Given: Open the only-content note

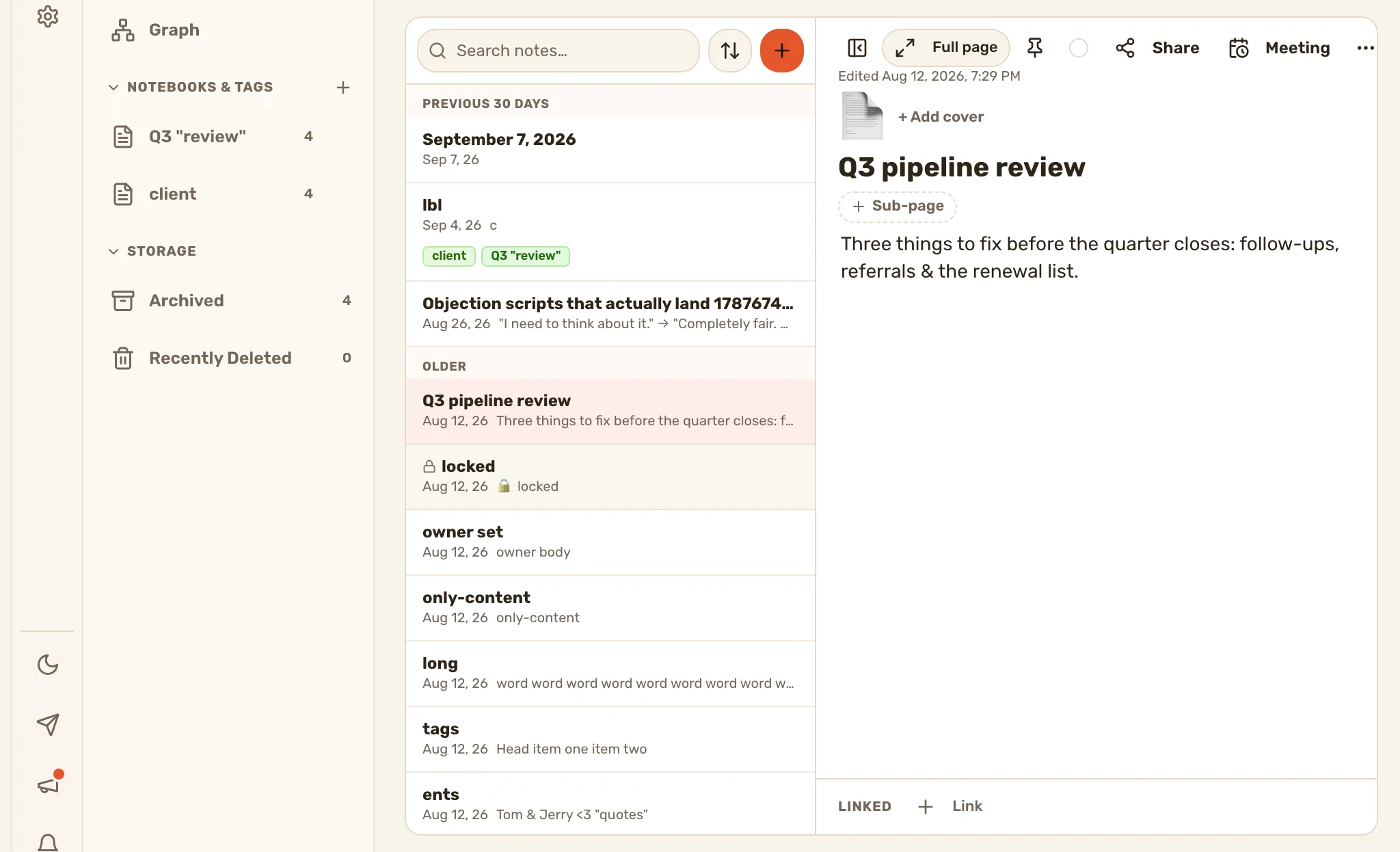Looking at the screenshot, I should tap(610, 608).
